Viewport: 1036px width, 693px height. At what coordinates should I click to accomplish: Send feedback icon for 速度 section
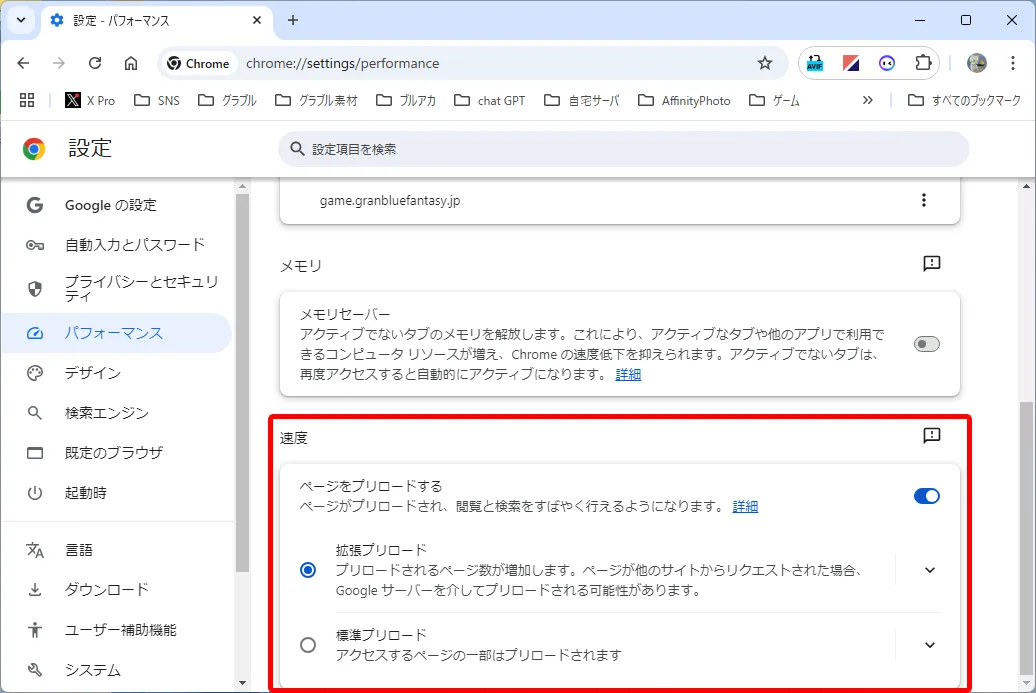[932, 436]
